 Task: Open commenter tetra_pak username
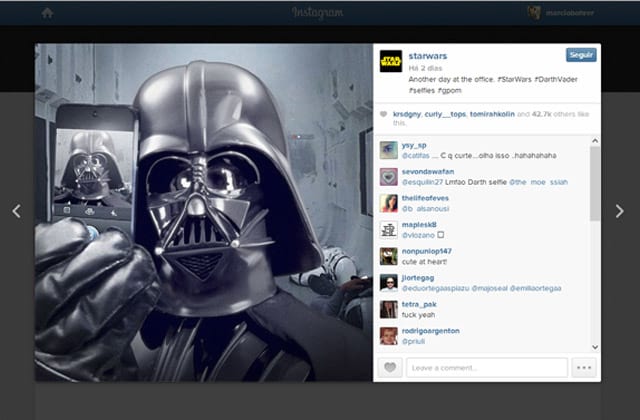point(419,304)
